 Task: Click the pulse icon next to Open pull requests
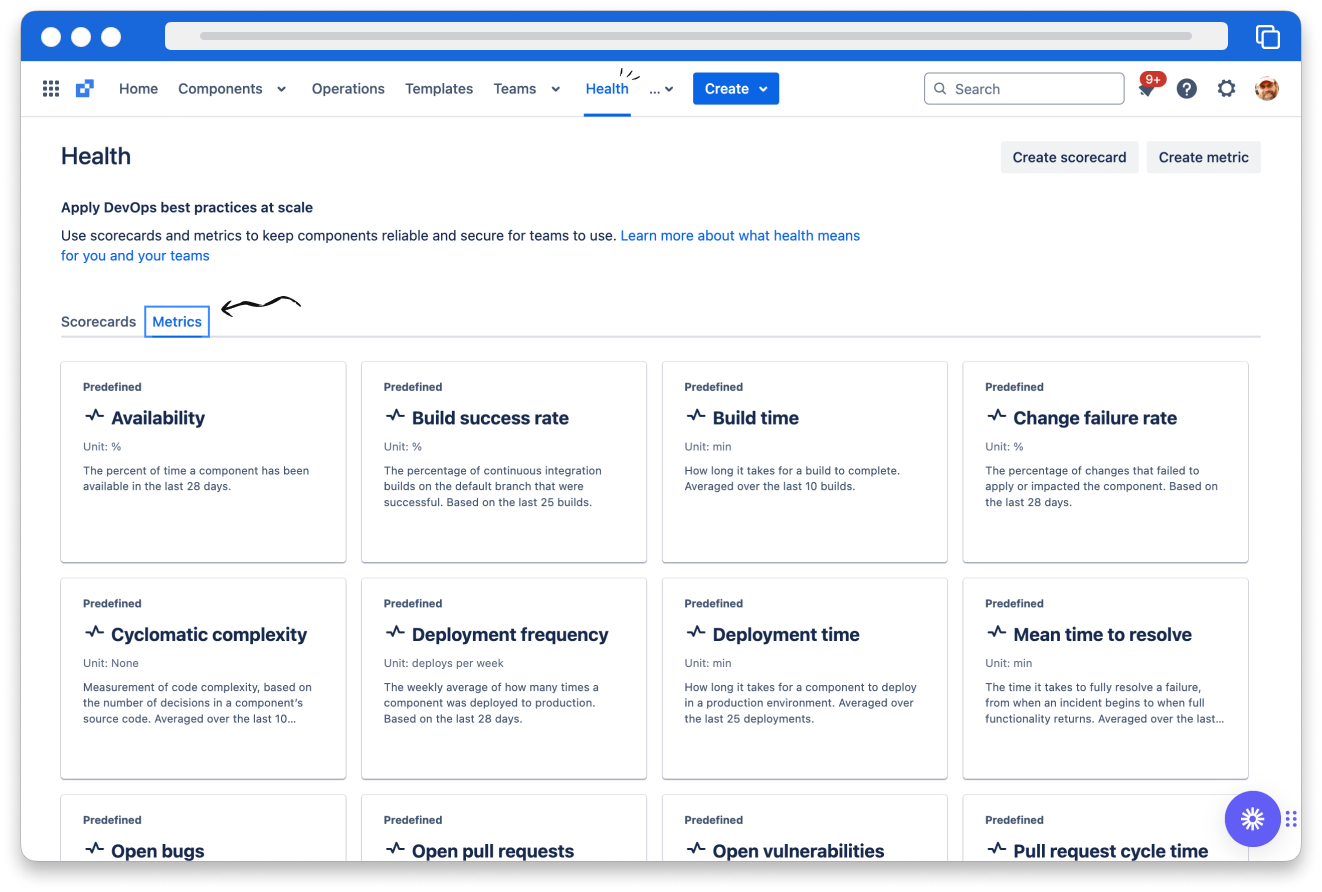pos(395,849)
